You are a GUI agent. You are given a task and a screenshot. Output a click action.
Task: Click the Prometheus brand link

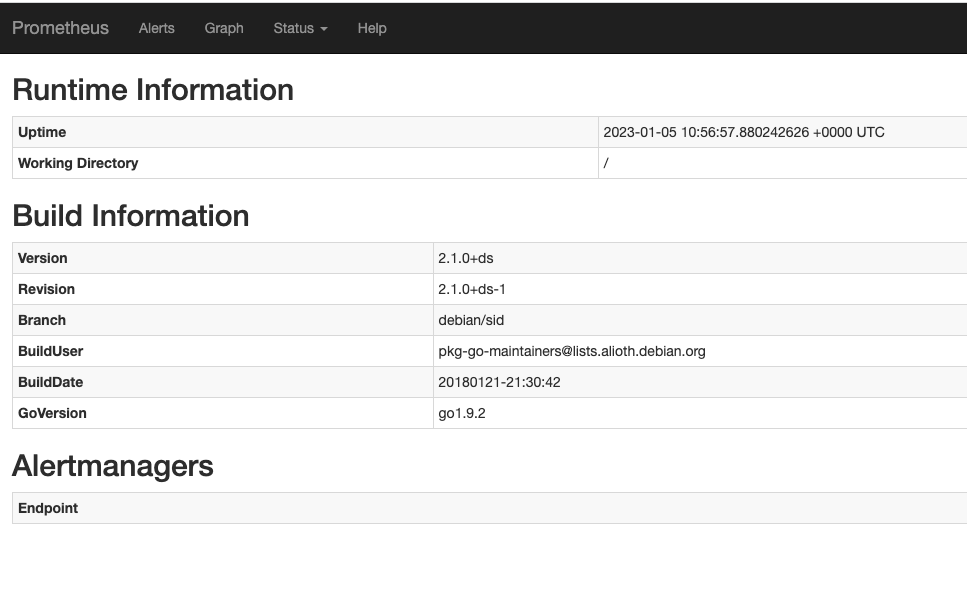click(60, 28)
